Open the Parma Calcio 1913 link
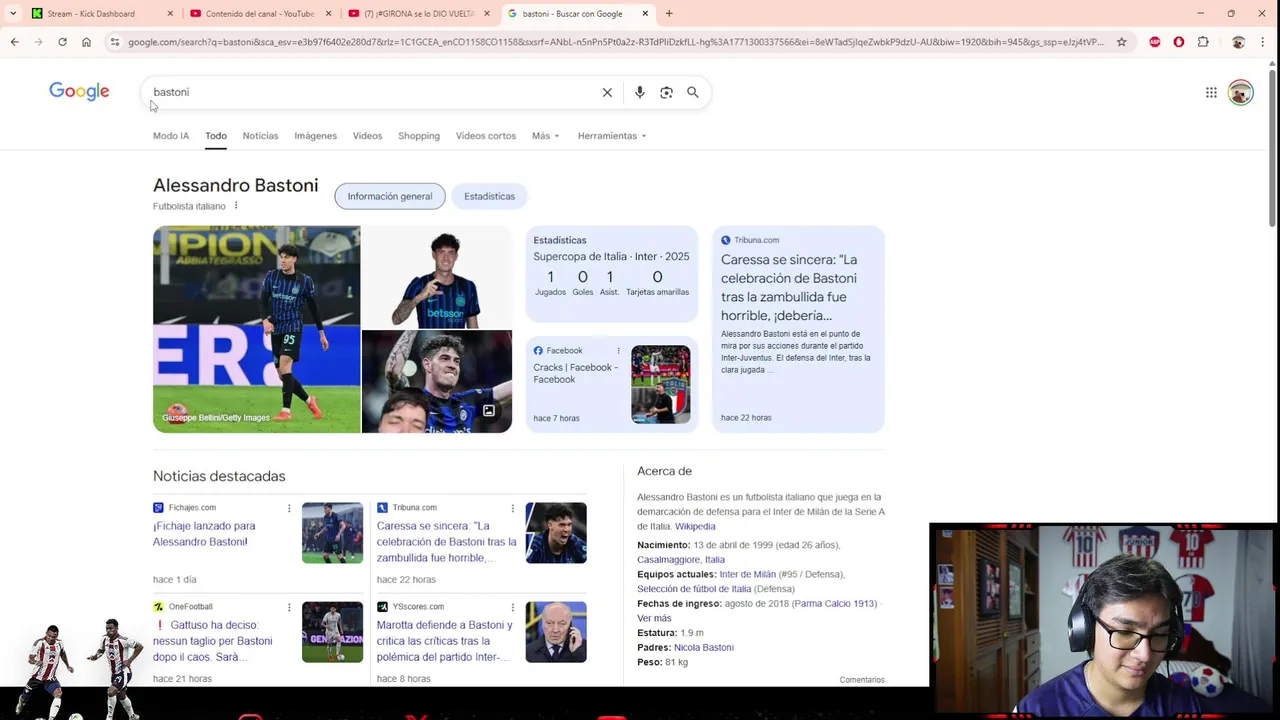The image size is (1280, 720). pyautogui.click(x=834, y=603)
